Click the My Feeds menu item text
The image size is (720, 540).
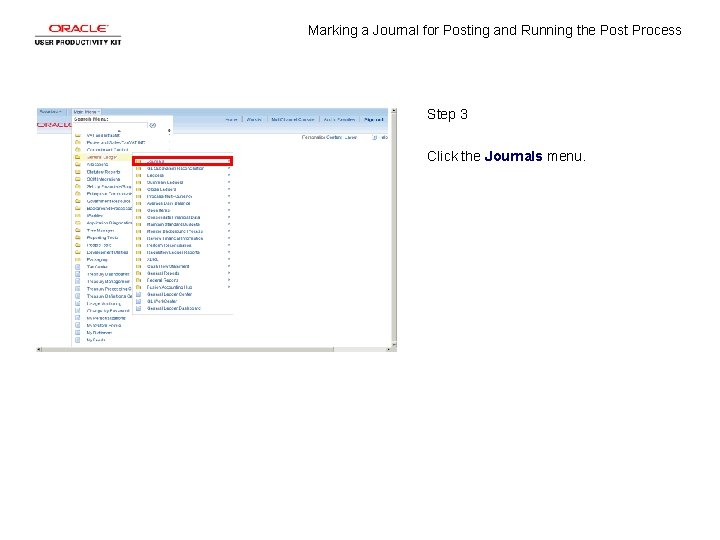point(96,340)
